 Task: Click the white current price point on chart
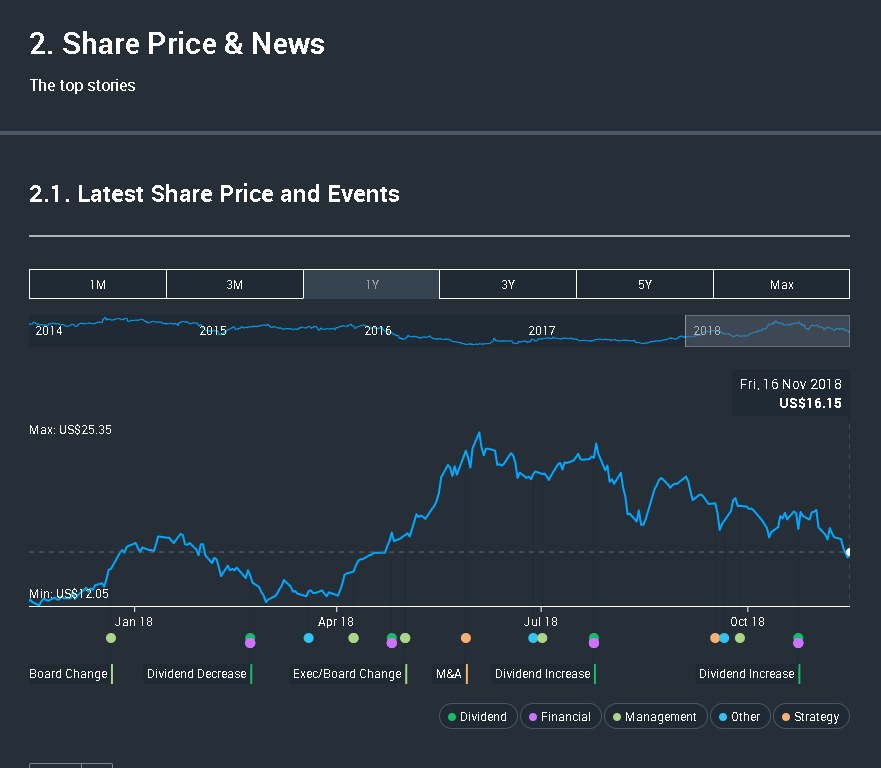tap(848, 552)
